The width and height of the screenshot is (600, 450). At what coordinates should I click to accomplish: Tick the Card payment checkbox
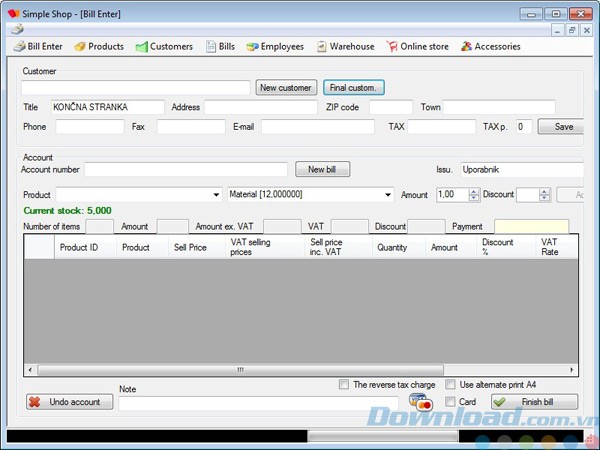tap(451, 402)
